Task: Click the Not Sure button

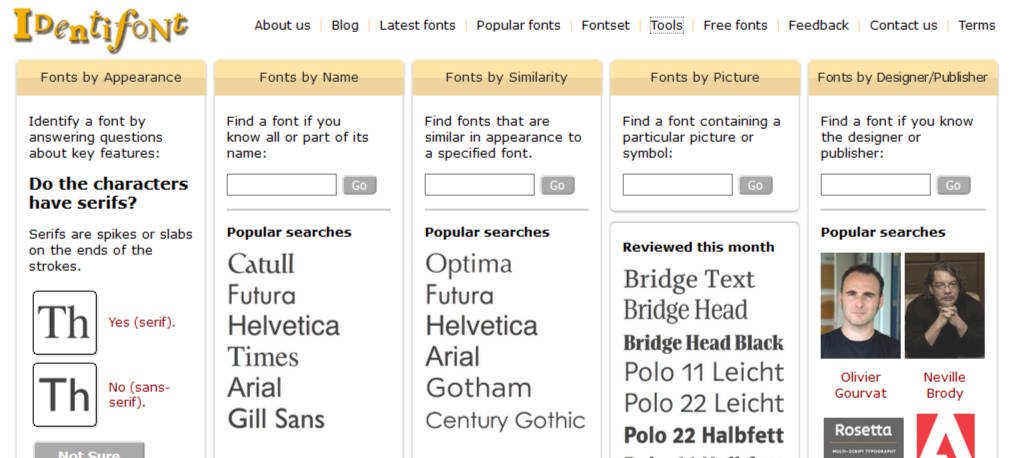Action: coord(89,451)
